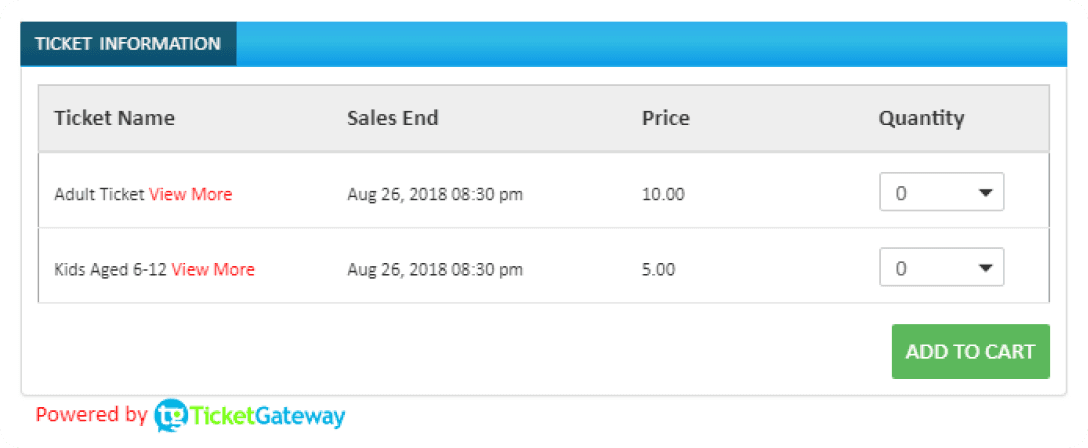Image resolution: width=1088 pixels, height=448 pixels.
Task: Click the Ticket Name column header
Action: [114, 118]
